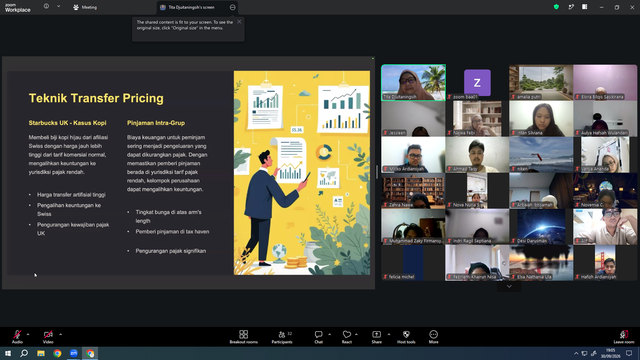Select Elsa Nathania's sunset background tile
Screen dimensions: 640x360
tap(541, 262)
